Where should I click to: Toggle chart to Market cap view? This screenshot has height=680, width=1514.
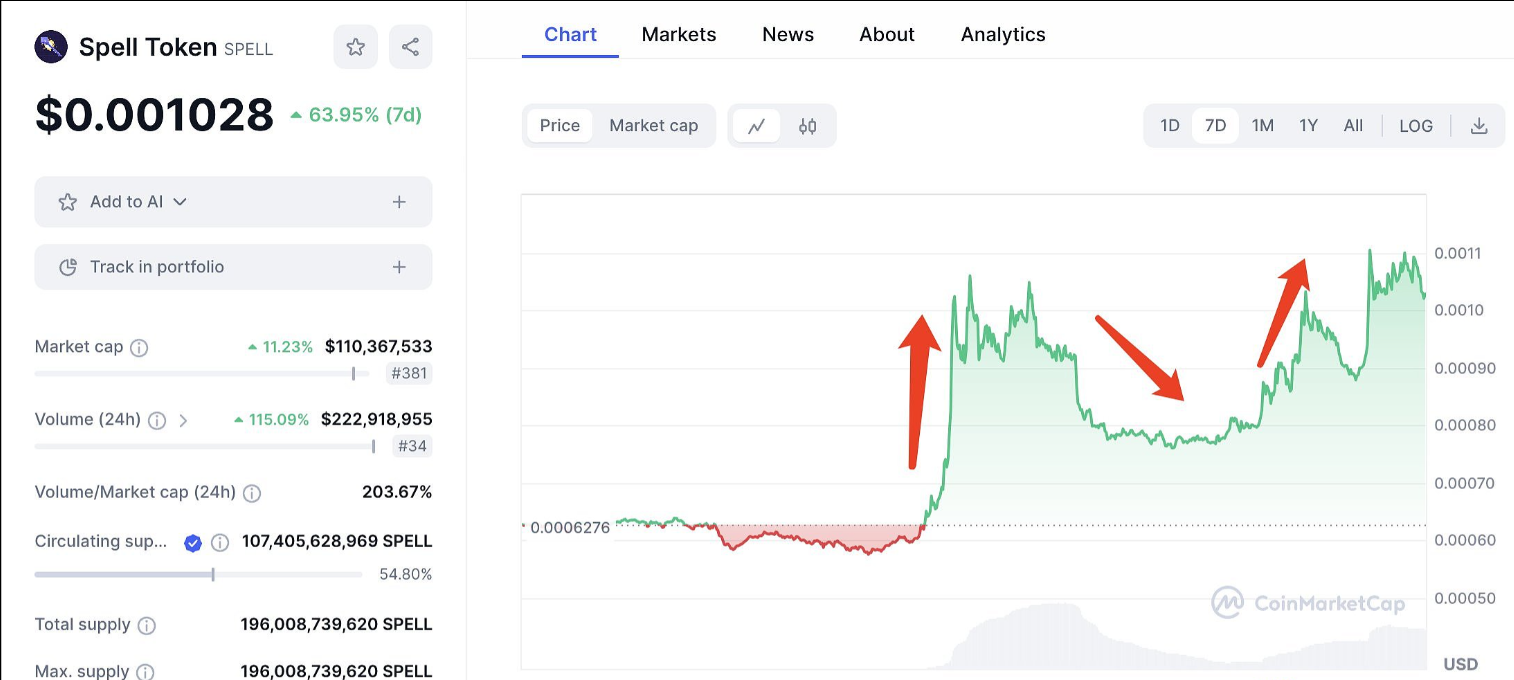(653, 126)
